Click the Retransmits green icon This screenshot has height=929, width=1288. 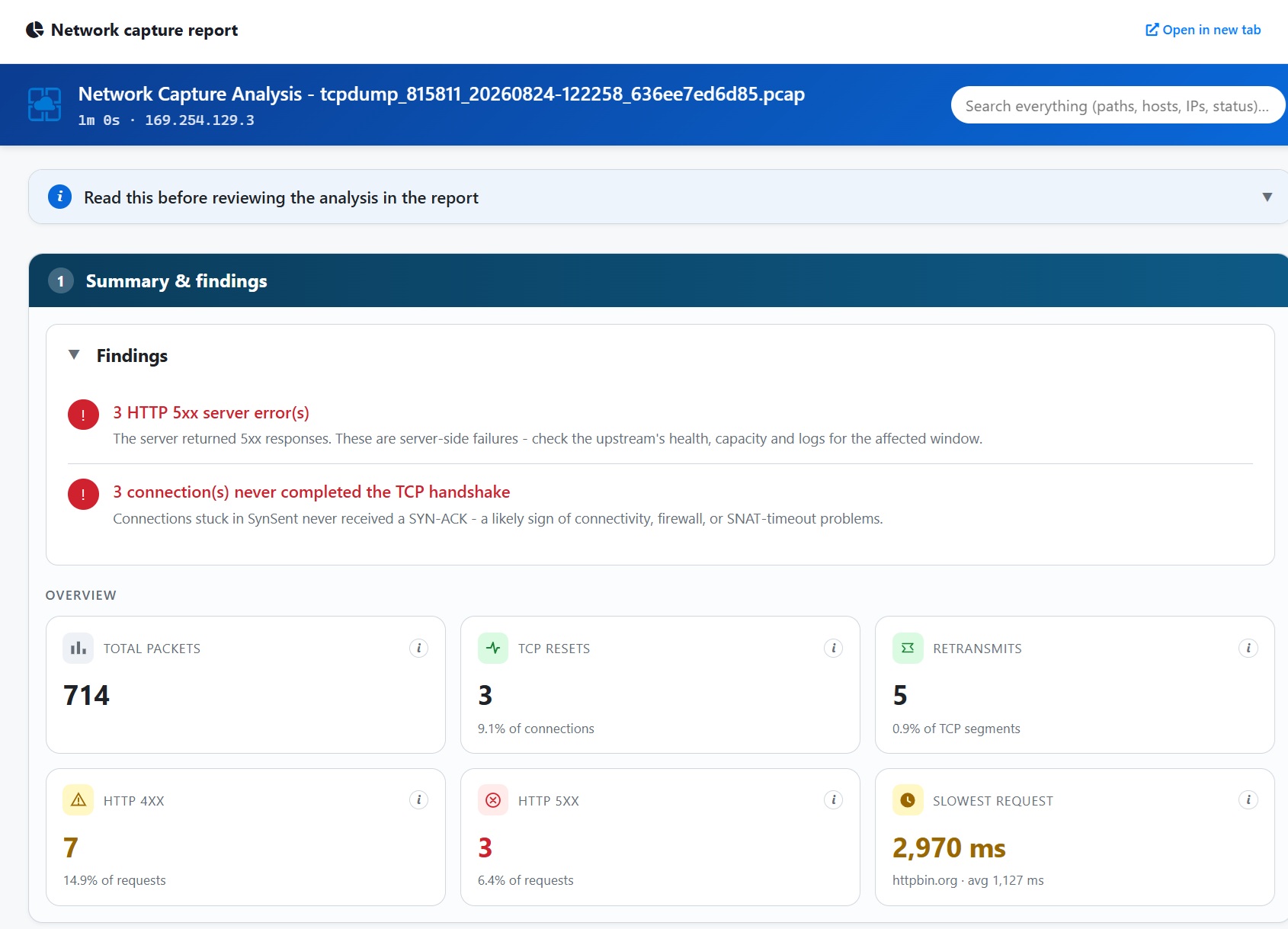pos(908,648)
